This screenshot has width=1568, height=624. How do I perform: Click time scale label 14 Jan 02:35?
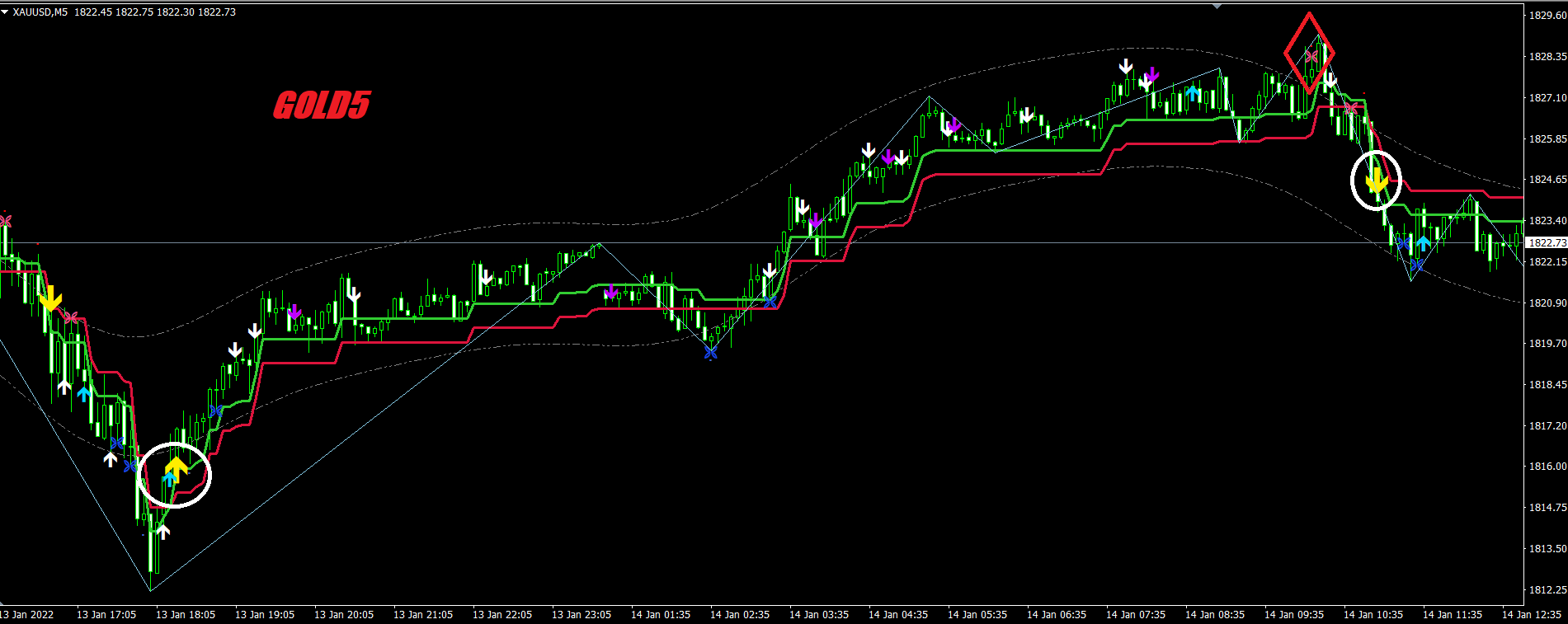[740, 615]
